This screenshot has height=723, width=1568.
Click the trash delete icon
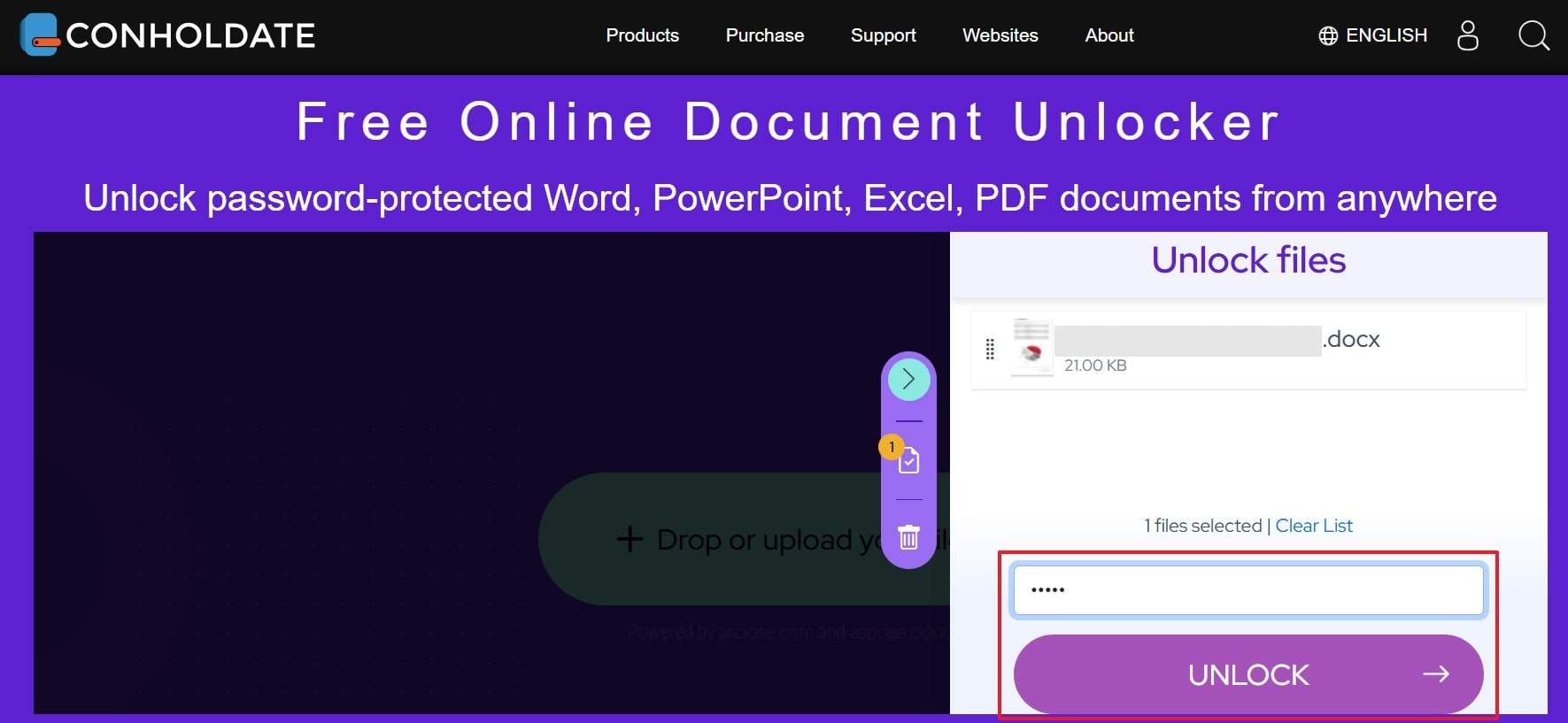pos(908,537)
